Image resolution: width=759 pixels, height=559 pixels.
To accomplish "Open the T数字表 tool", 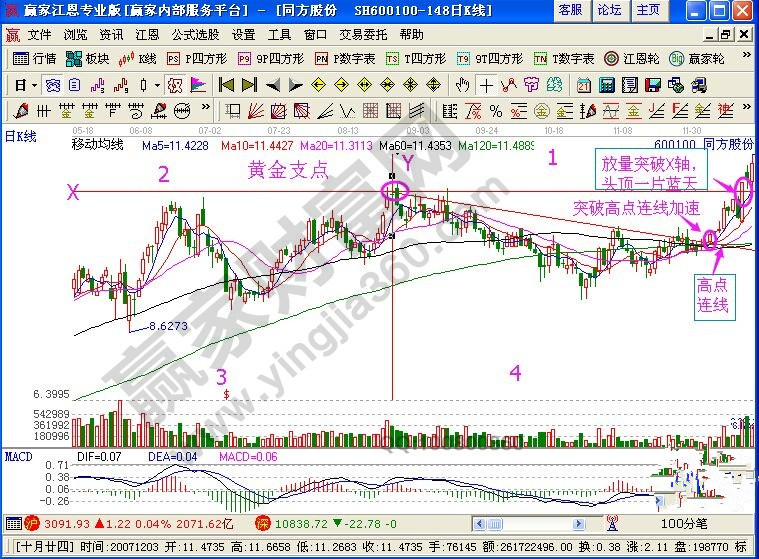I will coord(564,59).
